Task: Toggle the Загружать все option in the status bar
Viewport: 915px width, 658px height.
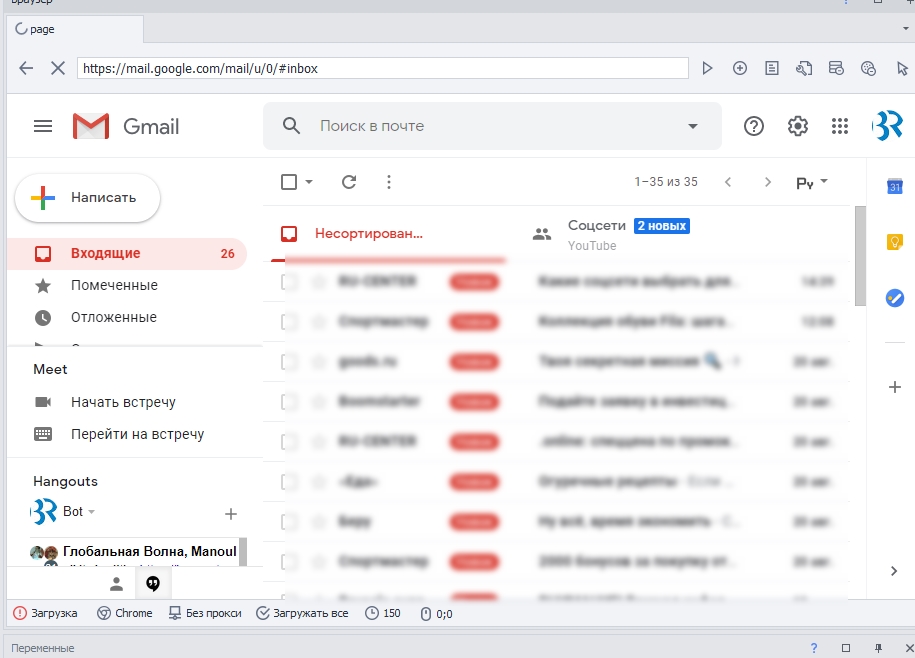Action: pos(302,613)
